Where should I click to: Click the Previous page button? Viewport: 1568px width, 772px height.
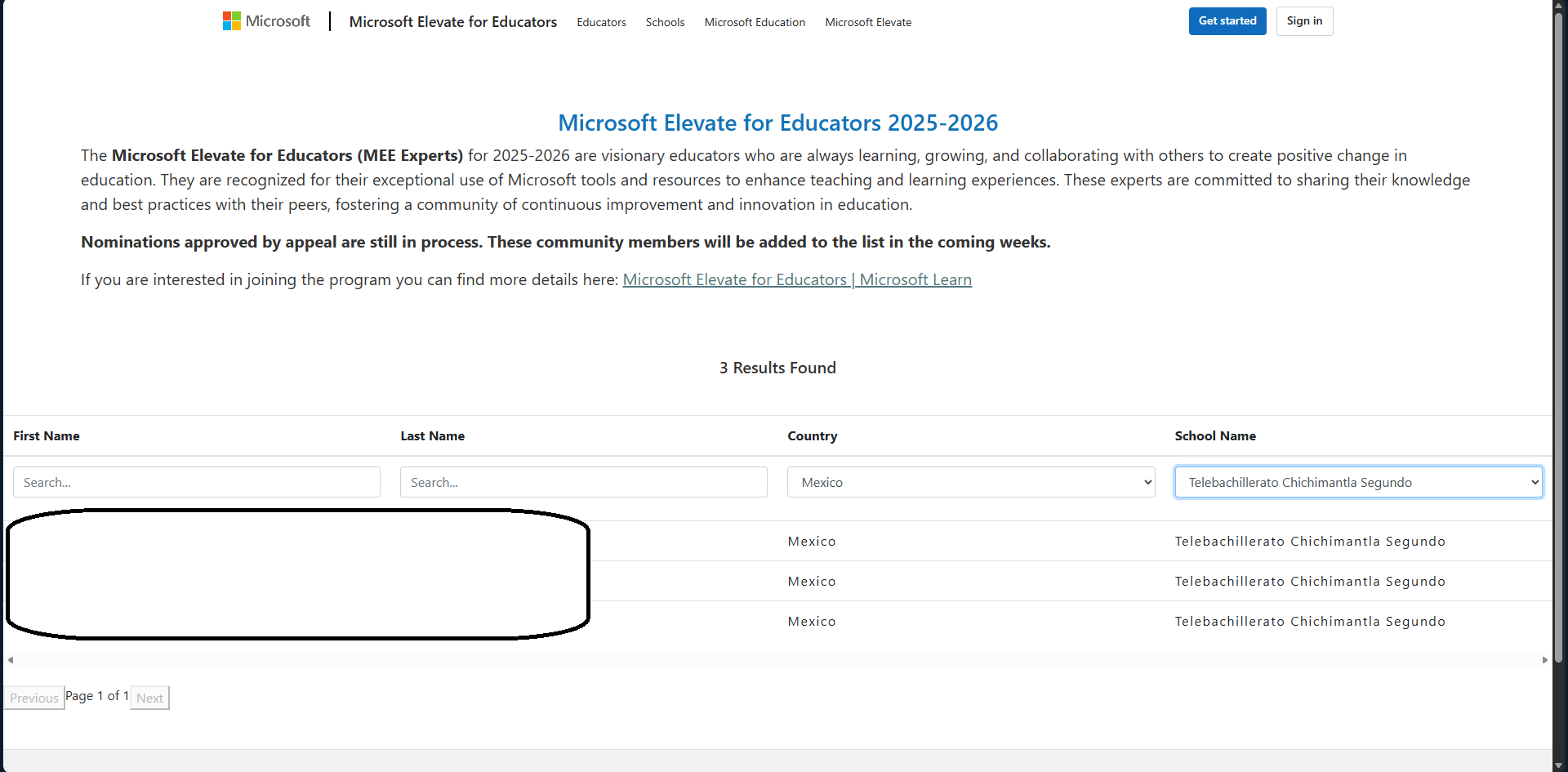point(34,698)
